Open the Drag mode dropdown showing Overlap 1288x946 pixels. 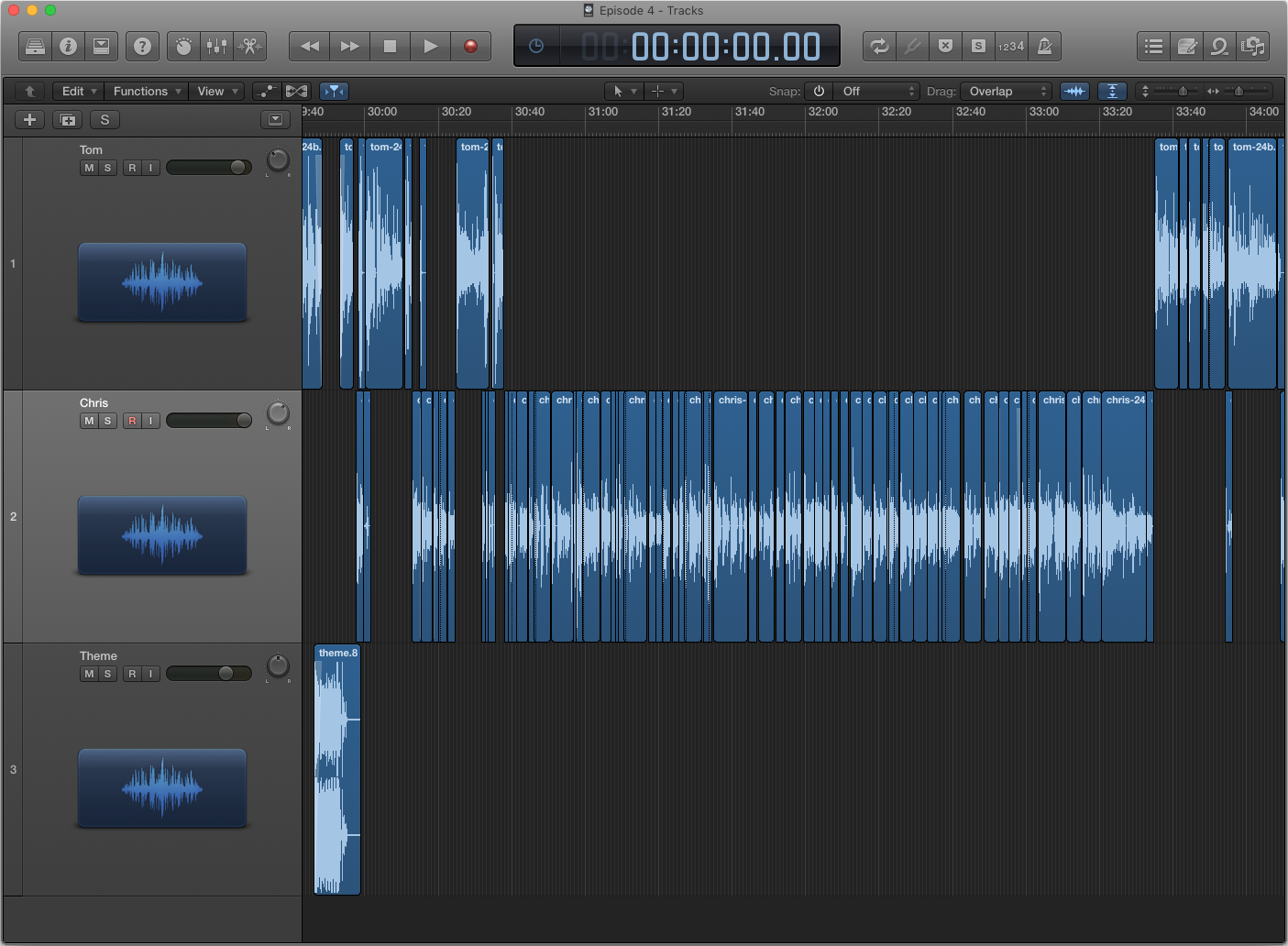tap(1006, 91)
